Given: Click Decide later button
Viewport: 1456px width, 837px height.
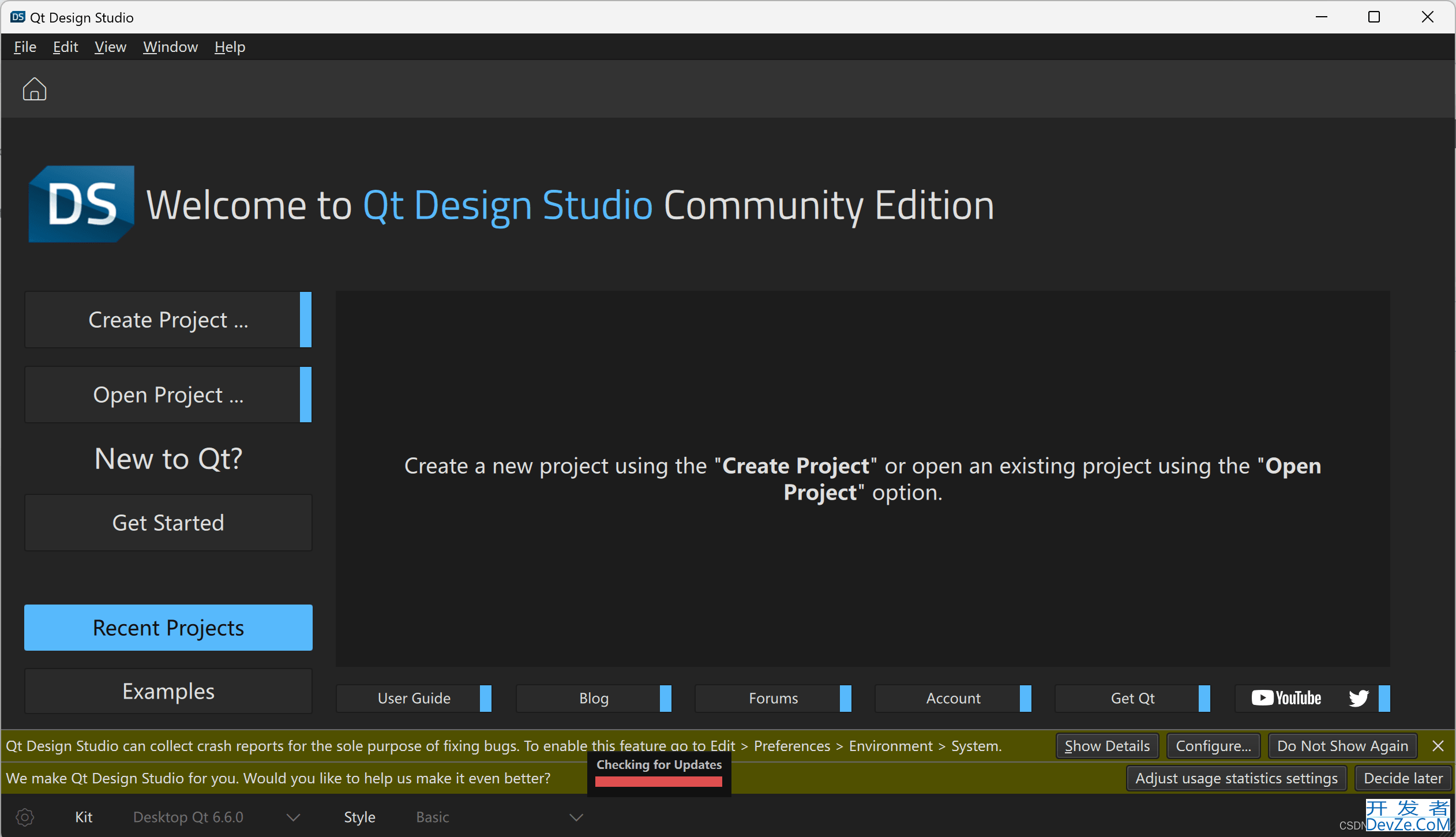Looking at the screenshot, I should point(1403,778).
